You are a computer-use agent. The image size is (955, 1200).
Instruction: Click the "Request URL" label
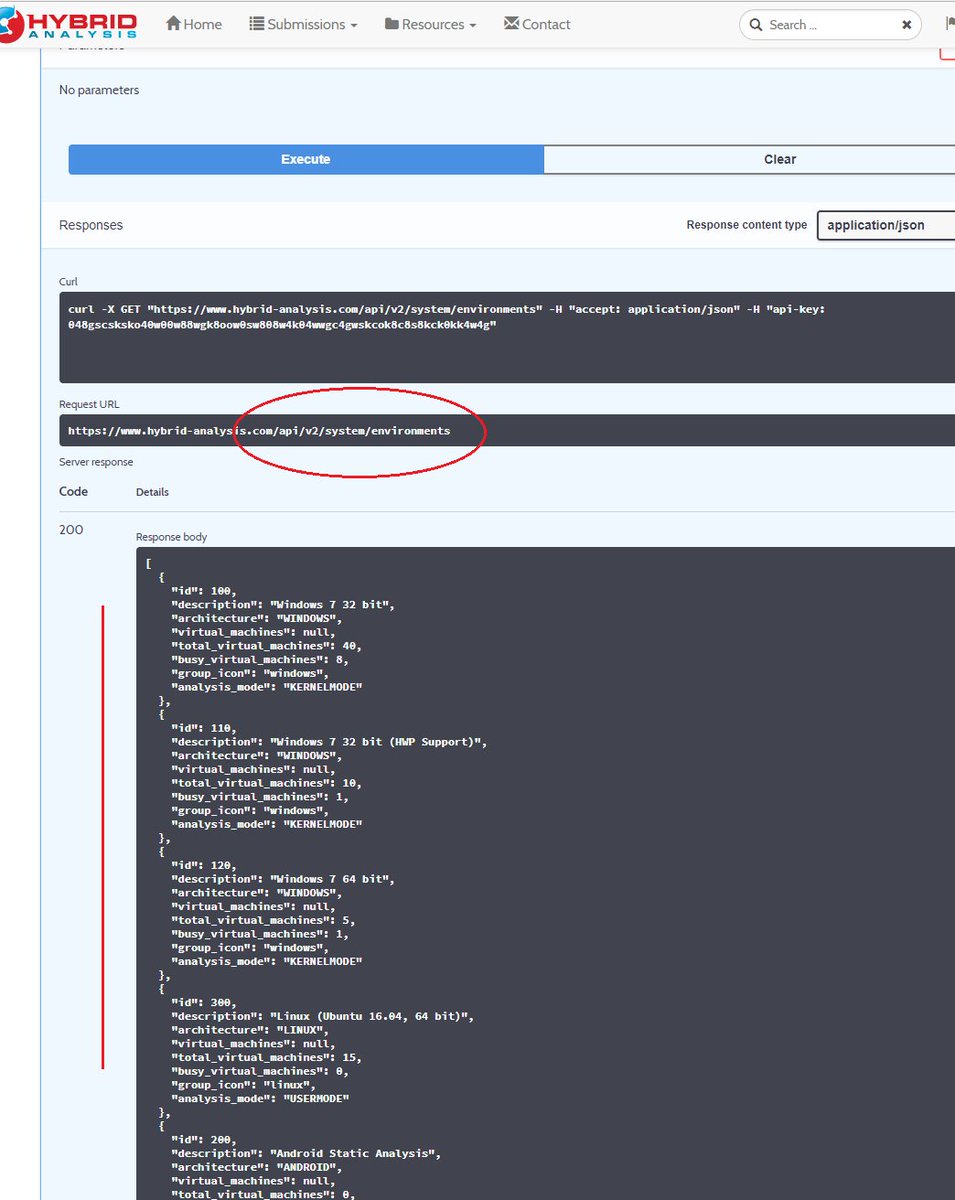(88, 404)
